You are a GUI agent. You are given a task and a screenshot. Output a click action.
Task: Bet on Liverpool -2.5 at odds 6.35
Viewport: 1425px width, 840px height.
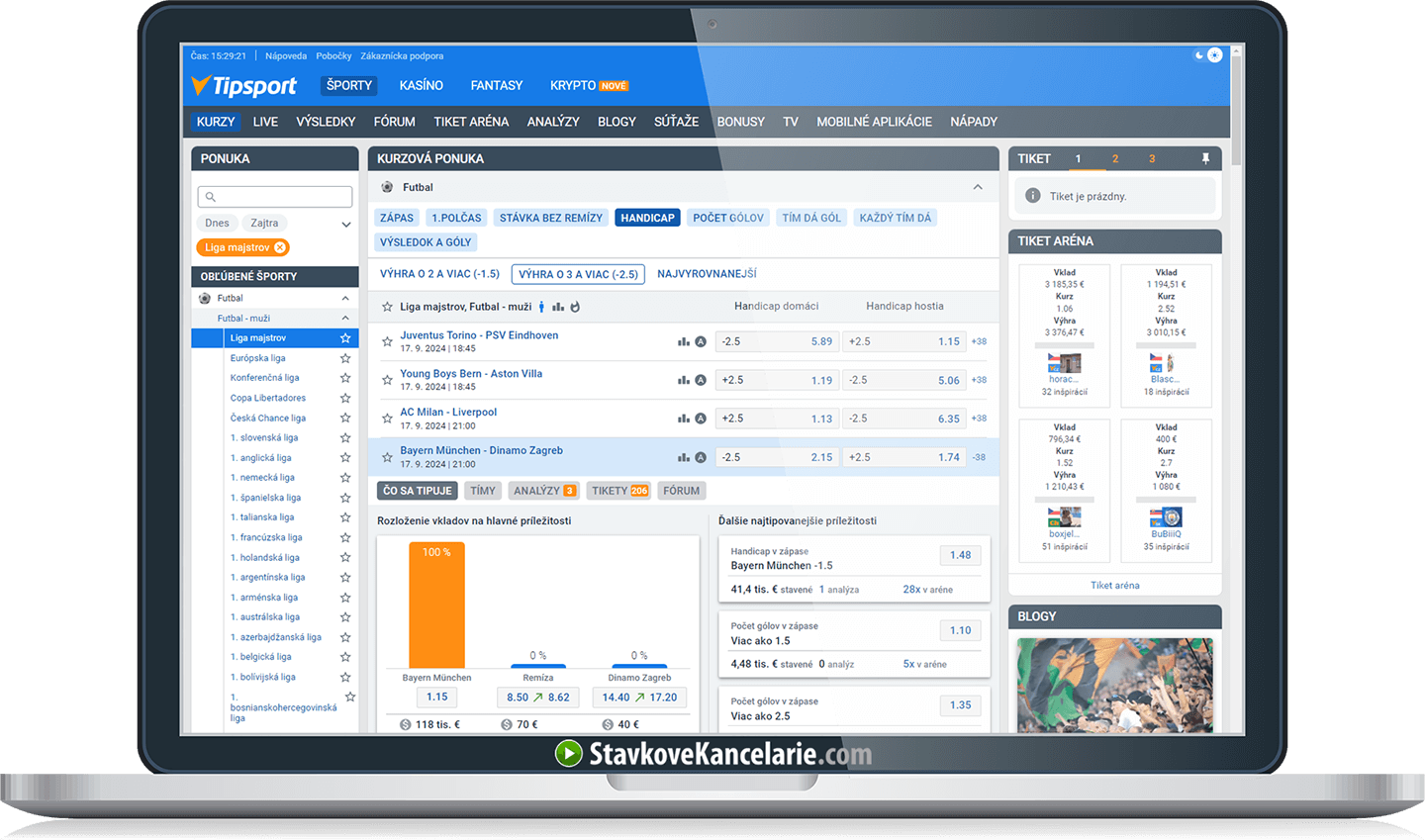click(x=904, y=419)
